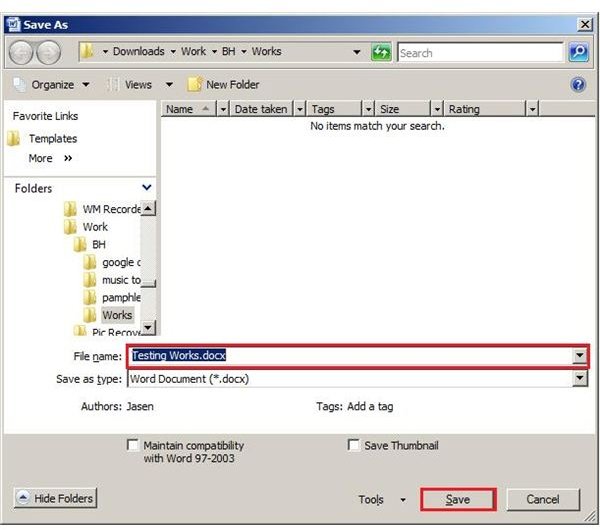Screen dimensions: 600x530
Task: Click the Authors value Jasen
Action: 140,406
